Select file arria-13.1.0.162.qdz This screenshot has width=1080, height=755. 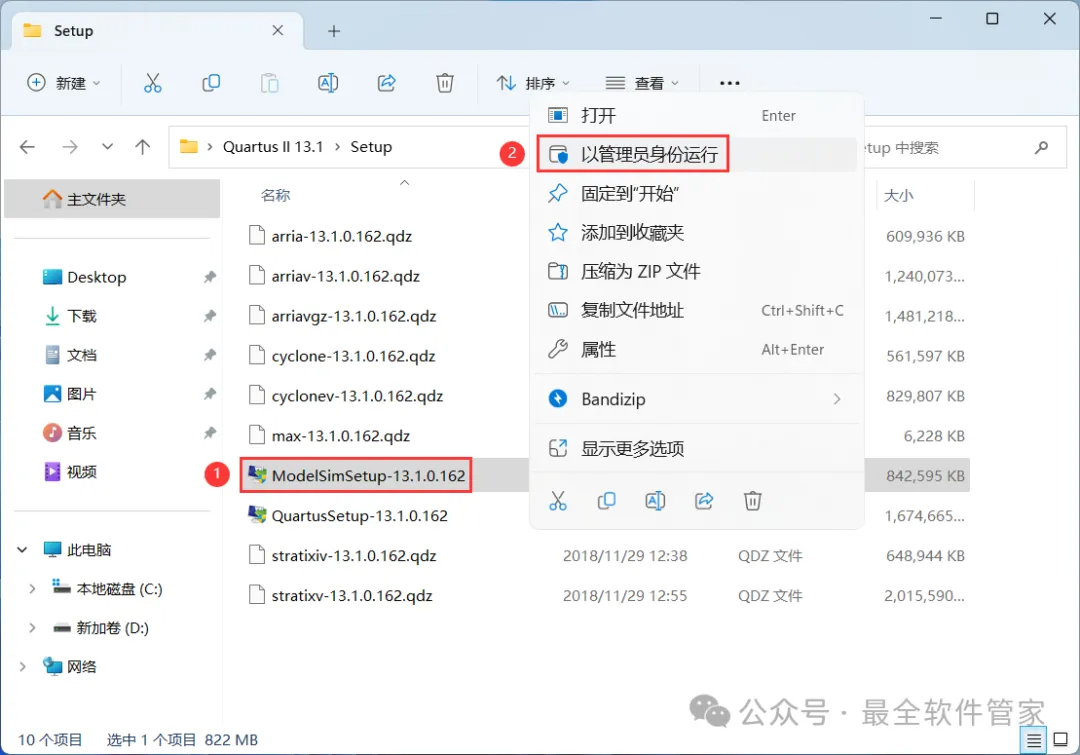pyautogui.click(x=341, y=236)
